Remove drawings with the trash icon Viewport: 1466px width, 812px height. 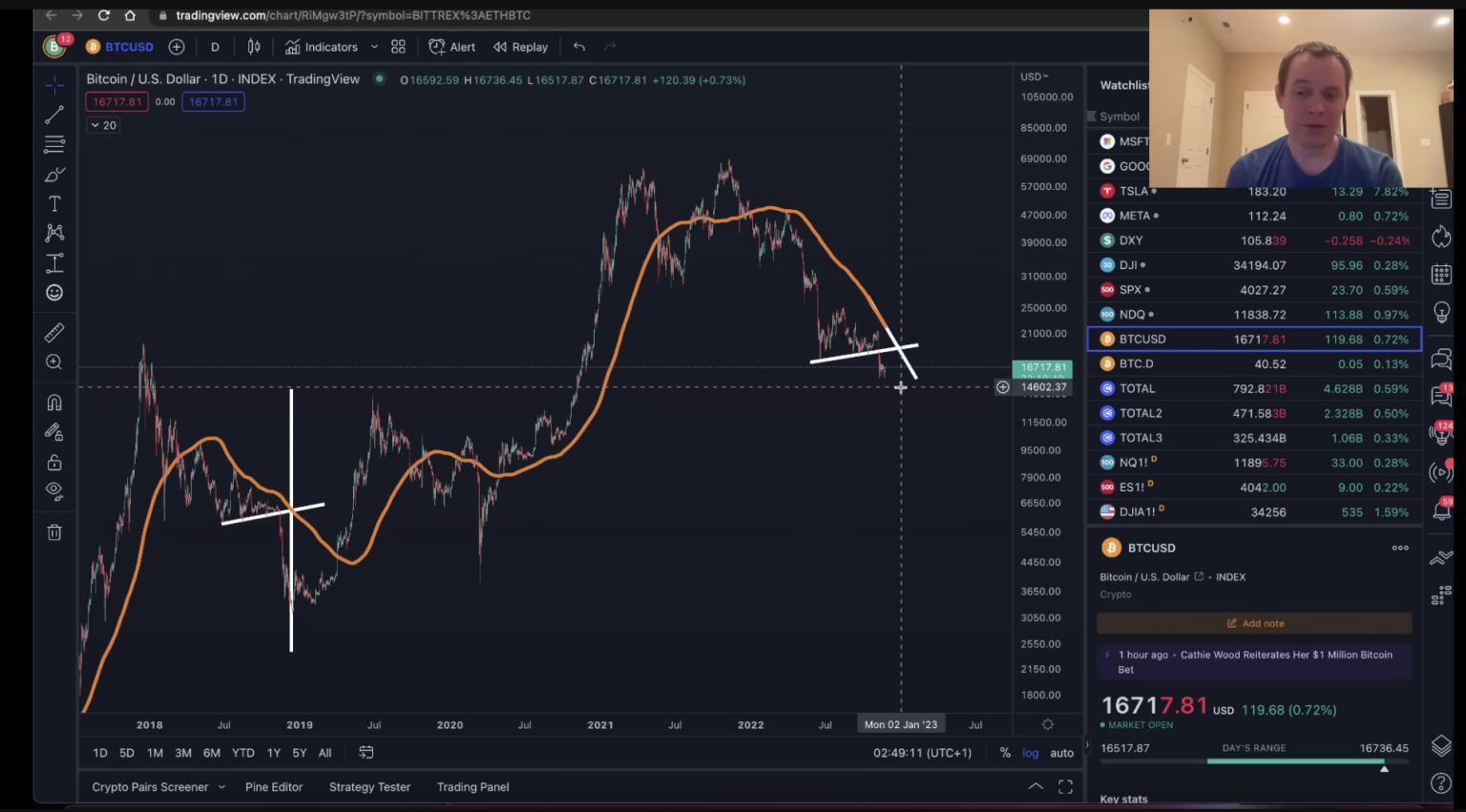tap(54, 532)
